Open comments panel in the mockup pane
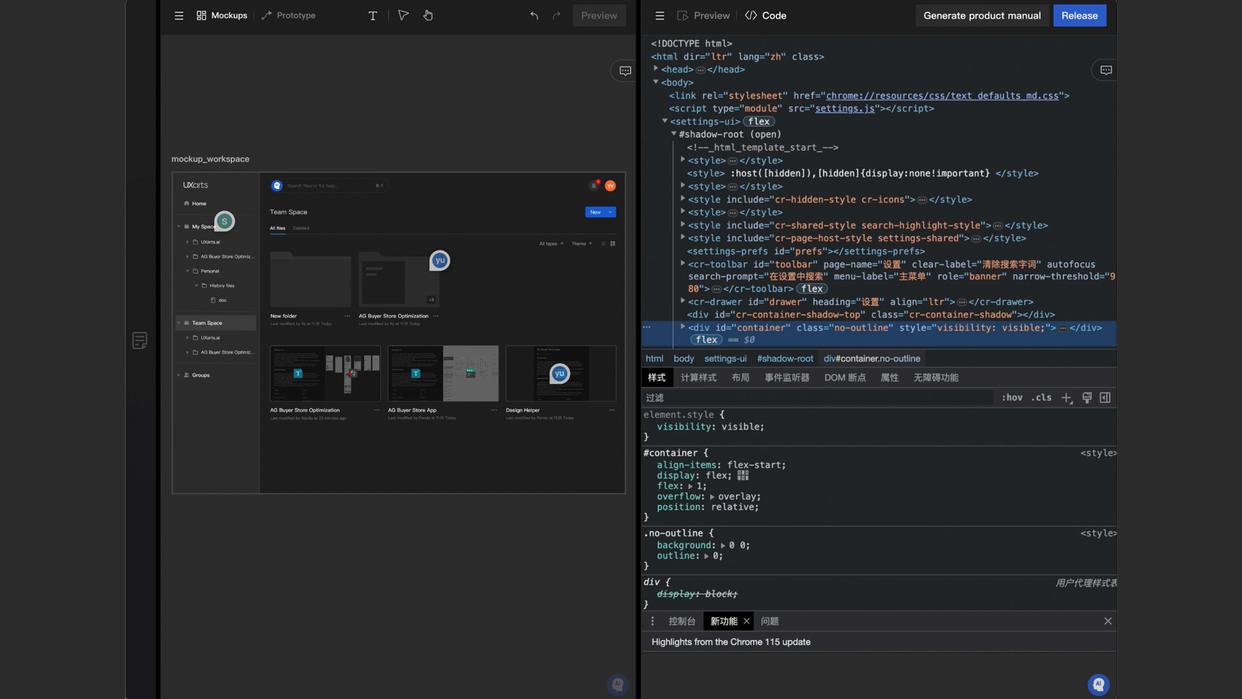This screenshot has width=1242, height=699. click(x=625, y=70)
